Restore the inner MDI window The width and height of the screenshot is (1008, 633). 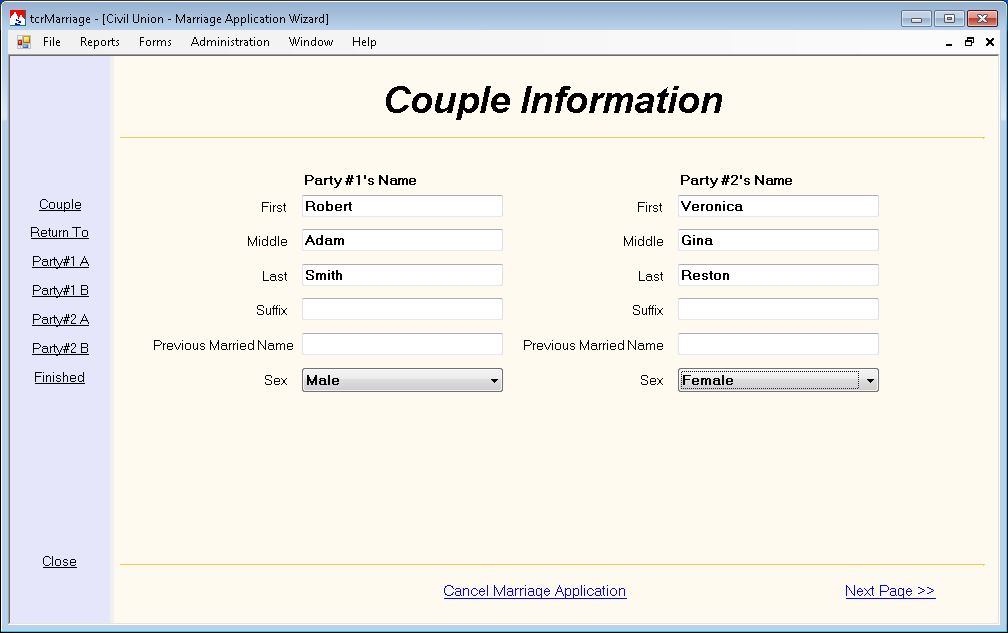click(969, 42)
